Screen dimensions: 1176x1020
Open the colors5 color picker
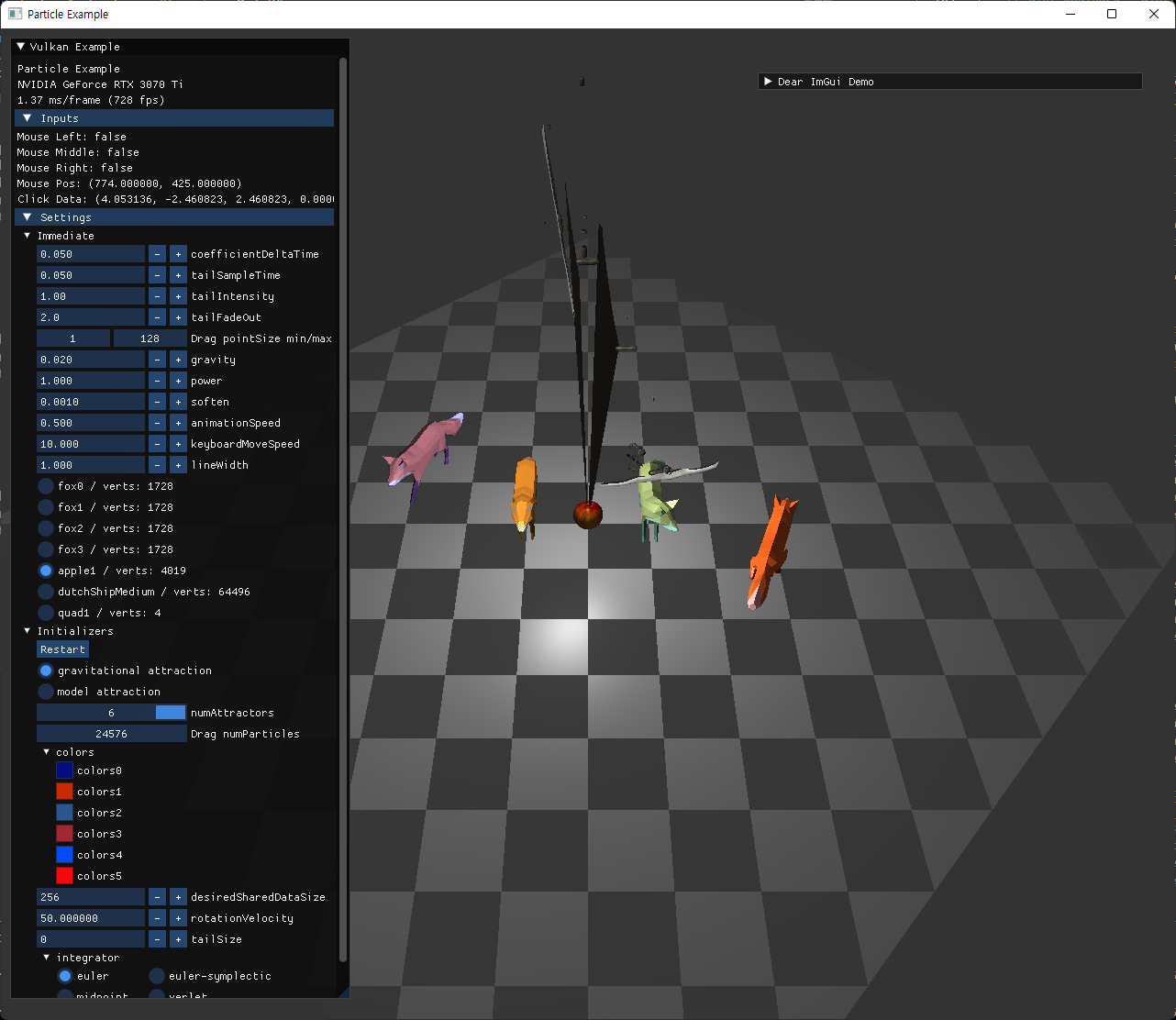pyautogui.click(x=64, y=876)
